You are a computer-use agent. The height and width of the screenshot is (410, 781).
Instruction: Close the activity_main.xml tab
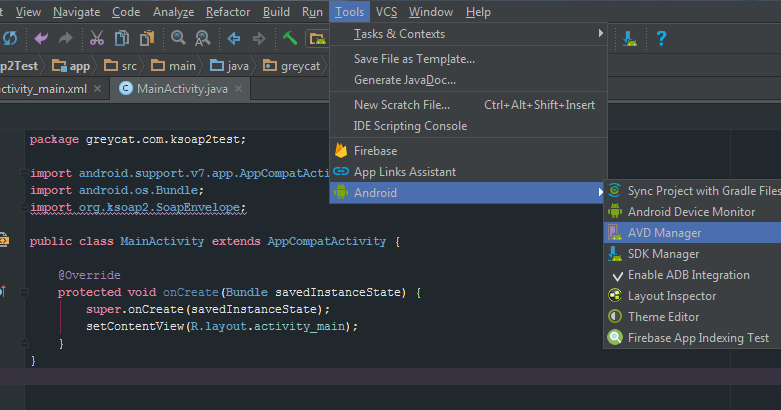[x=98, y=89]
